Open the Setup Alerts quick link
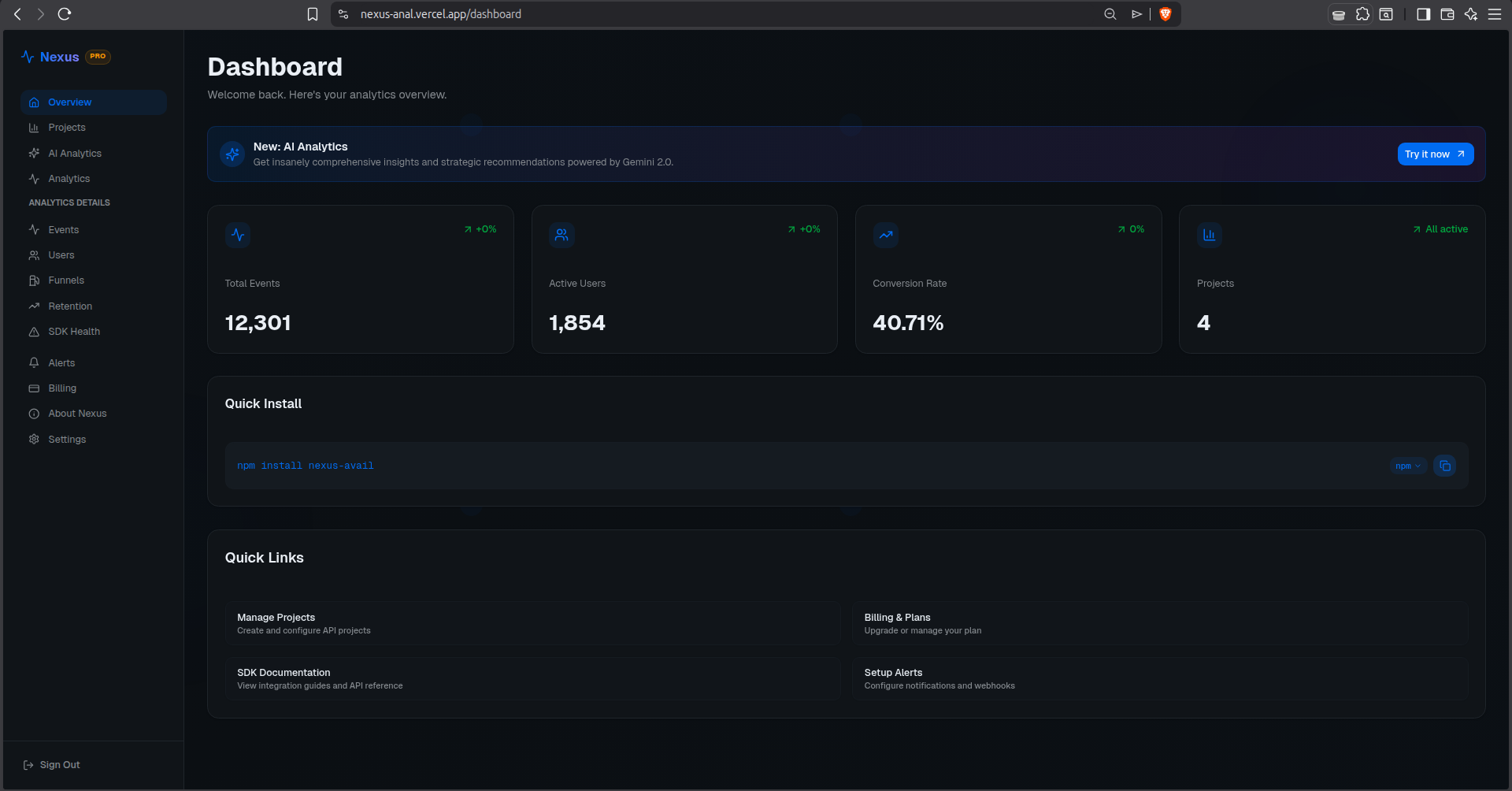 pyautogui.click(x=1160, y=678)
